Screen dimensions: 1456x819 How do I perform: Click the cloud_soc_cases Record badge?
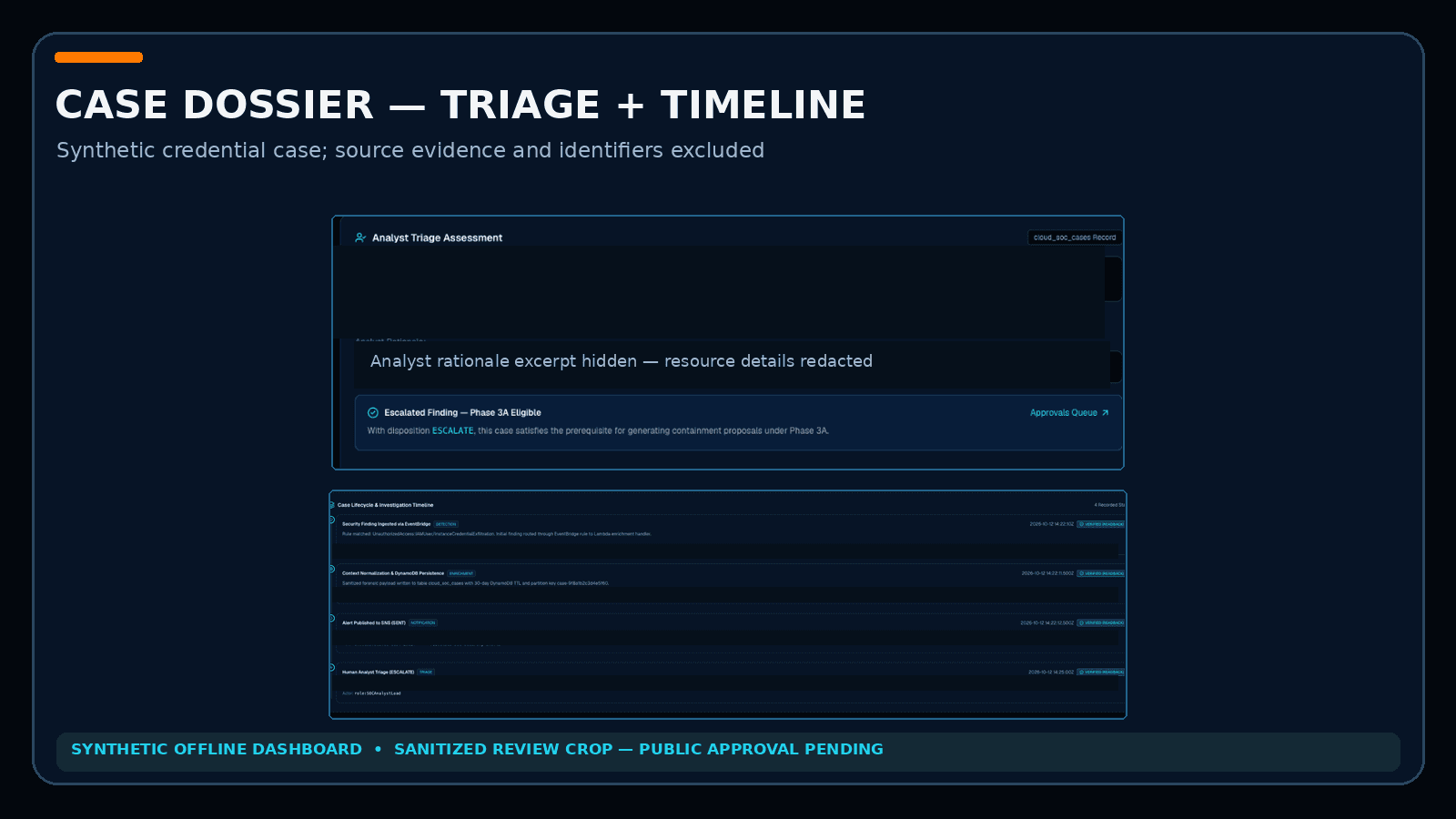tap(1075, 238)
